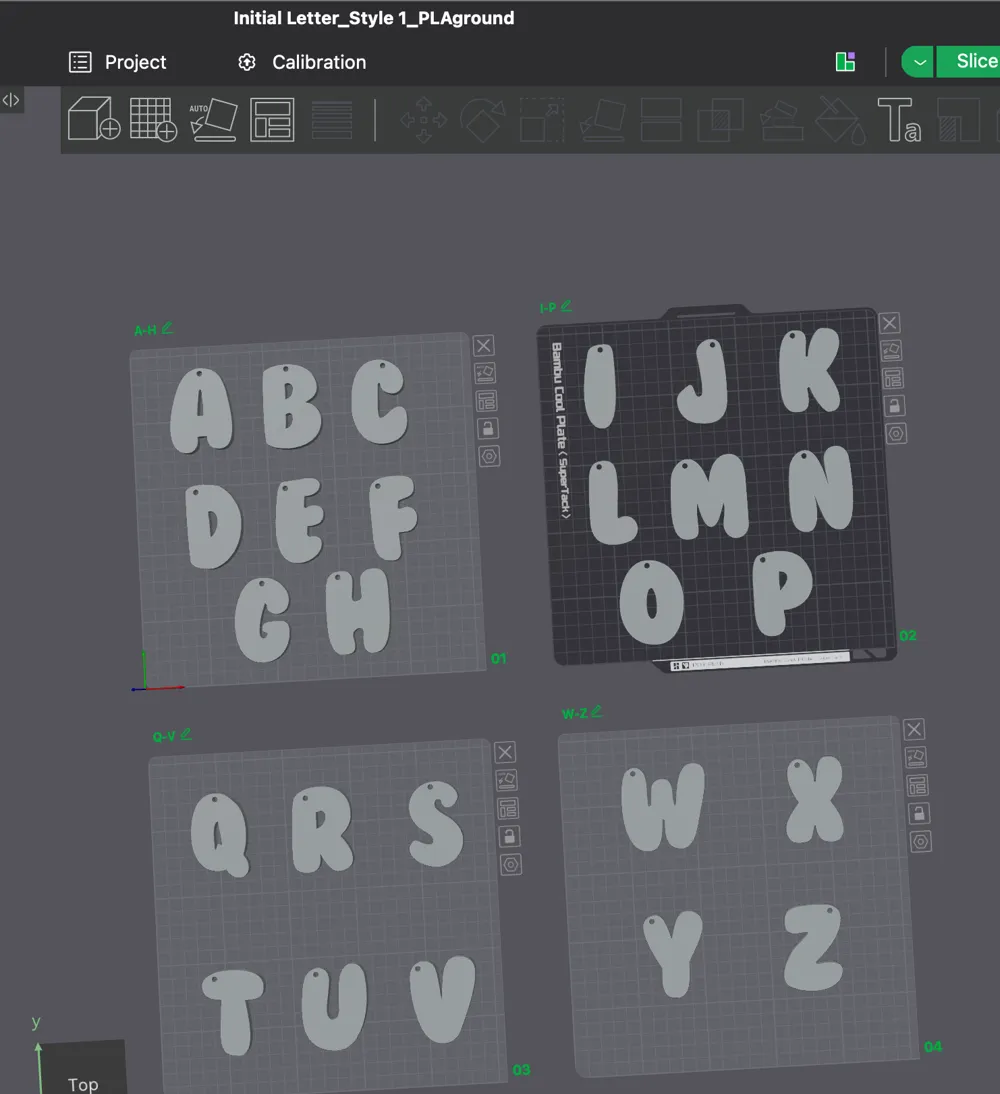This screenshot has width=1000, height=1094.
Task: Toggle the lock on plate 02
Action: (x=895, y=406)
